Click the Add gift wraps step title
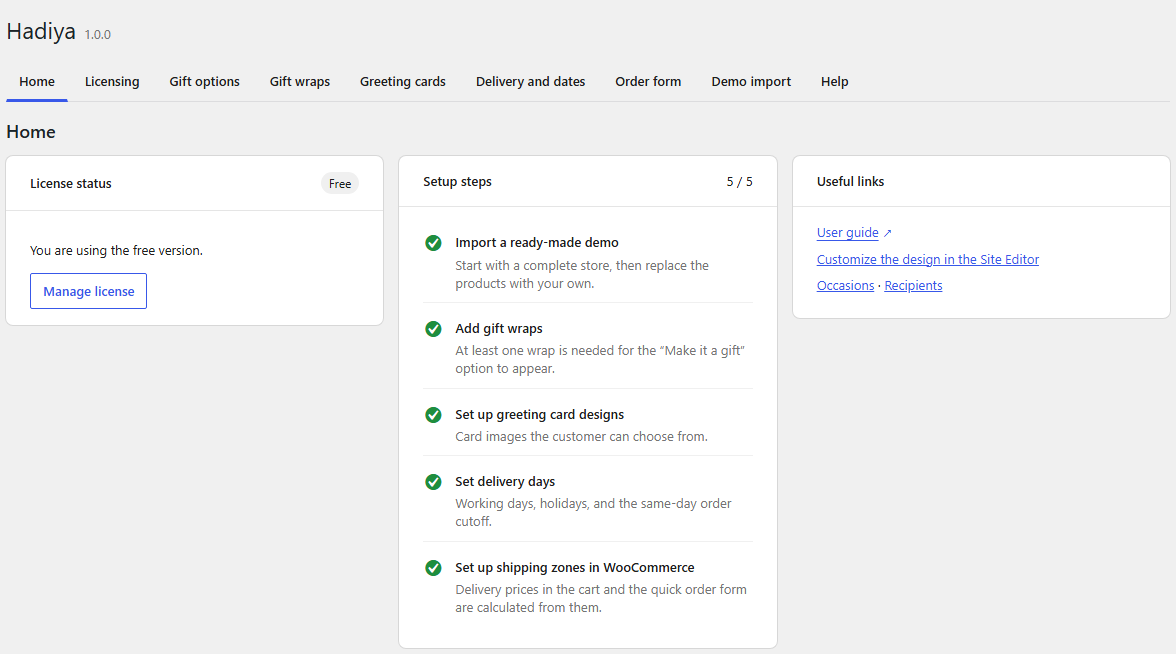Screen dimensions: 1176x654 (499, 328)
